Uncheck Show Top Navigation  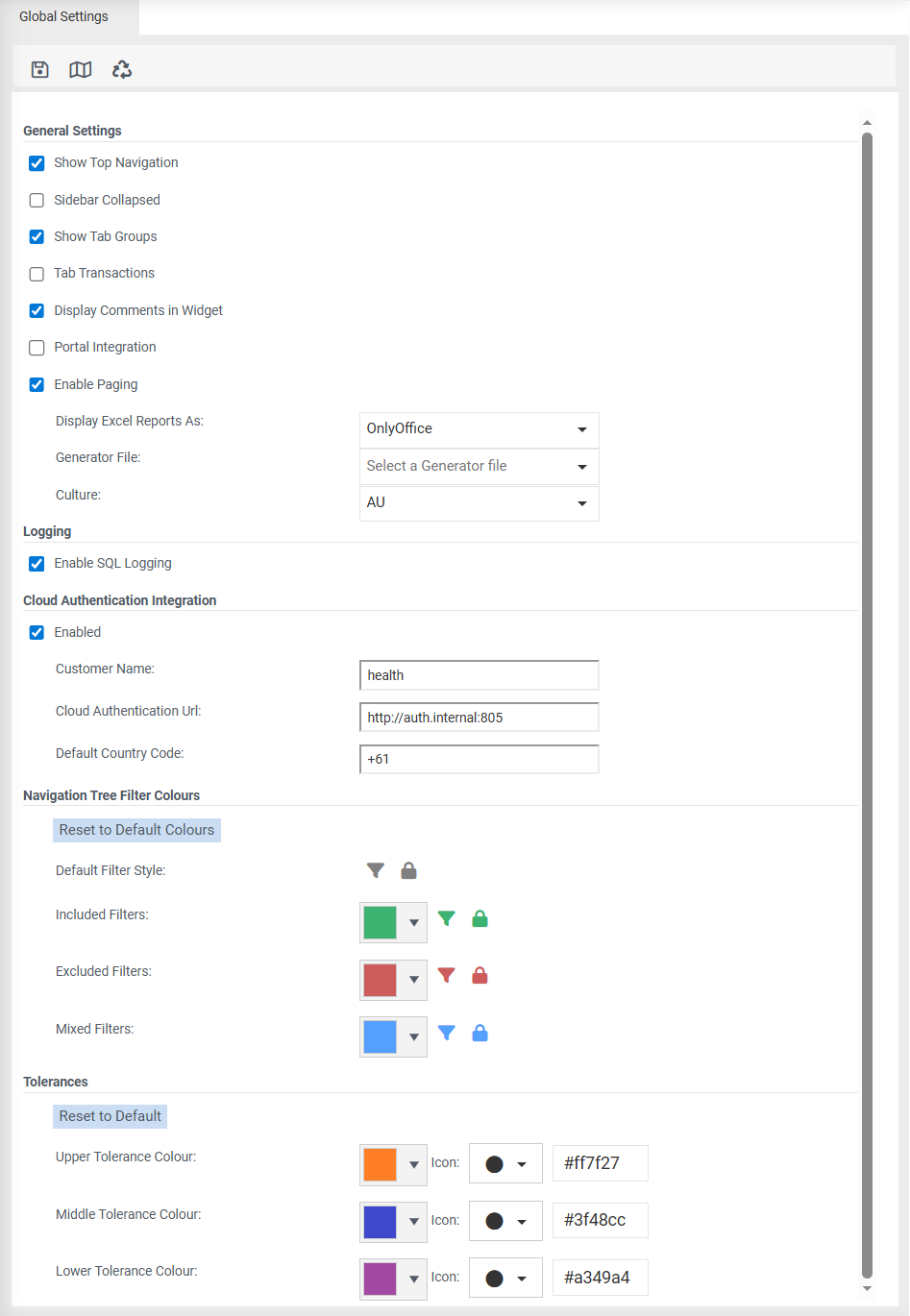coord(36,163)
